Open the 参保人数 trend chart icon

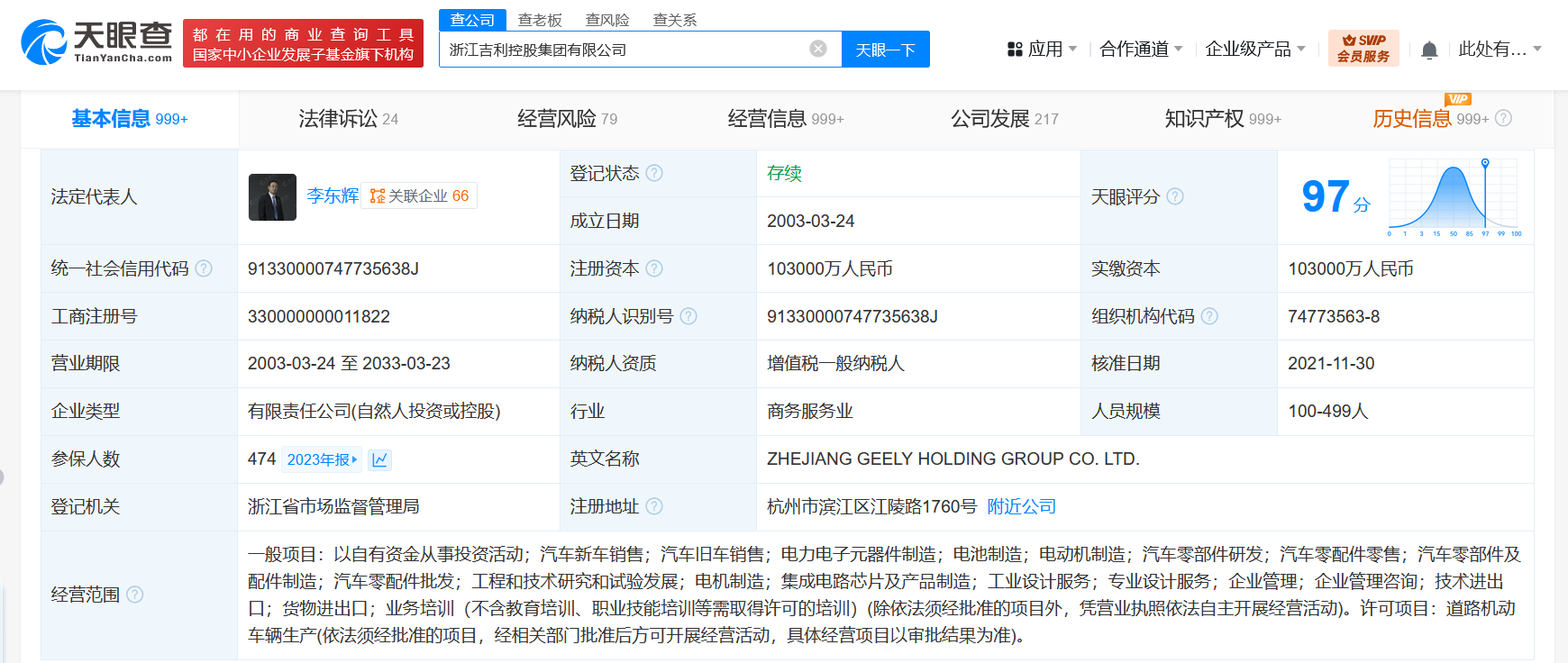pos(379,459)
